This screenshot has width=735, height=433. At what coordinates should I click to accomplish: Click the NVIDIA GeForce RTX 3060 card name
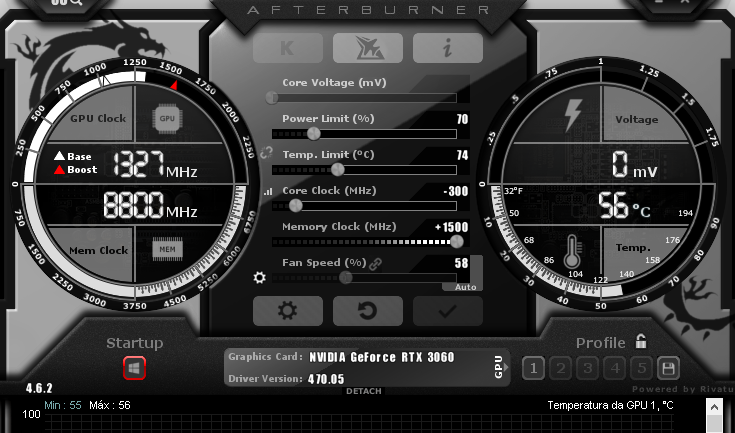coord(382,357)
